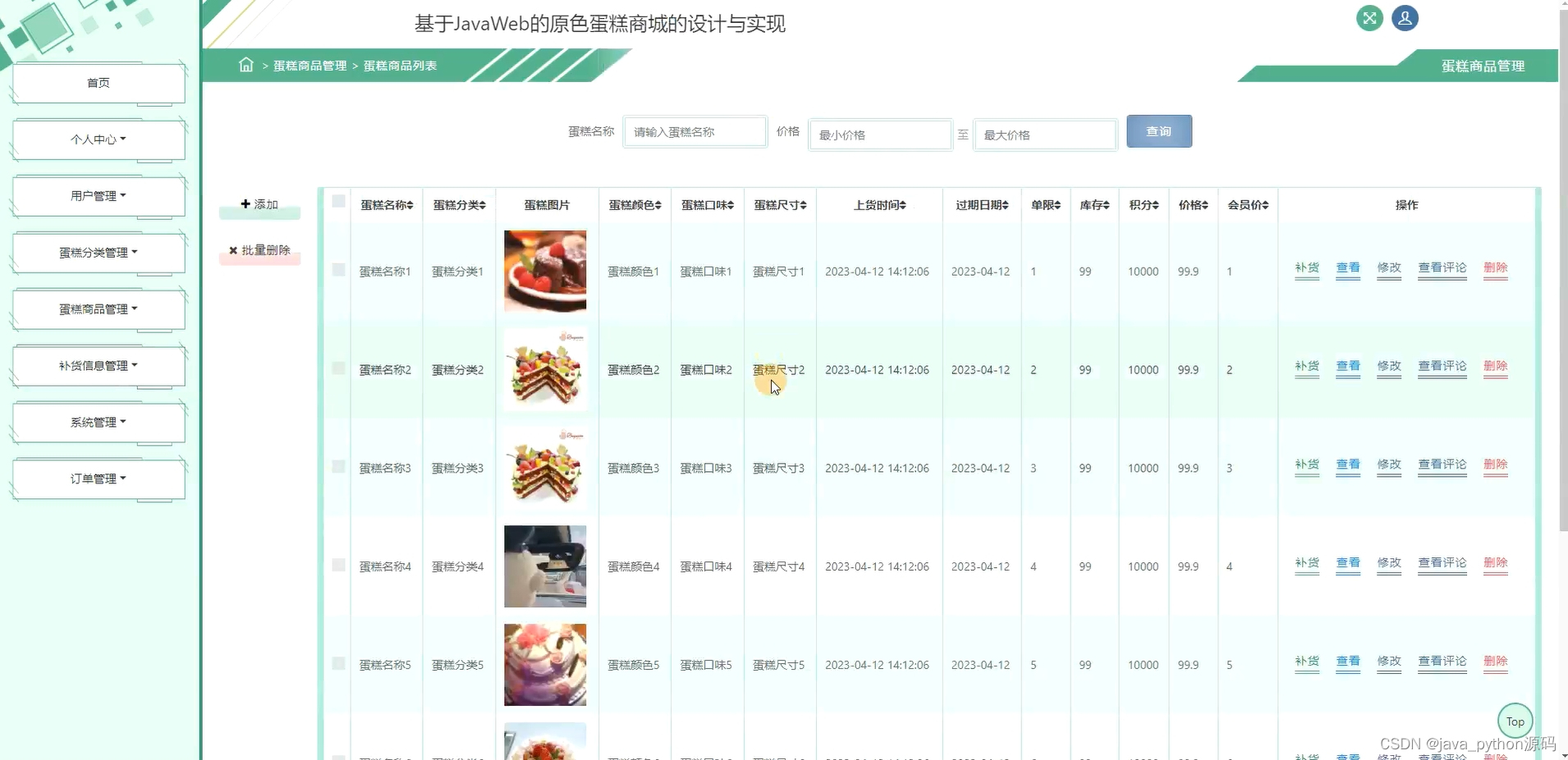Open chocolate cake image of 蛋糕名称1
The width and height of the screenshot is (1568, 760).
[x=545, y=271]
